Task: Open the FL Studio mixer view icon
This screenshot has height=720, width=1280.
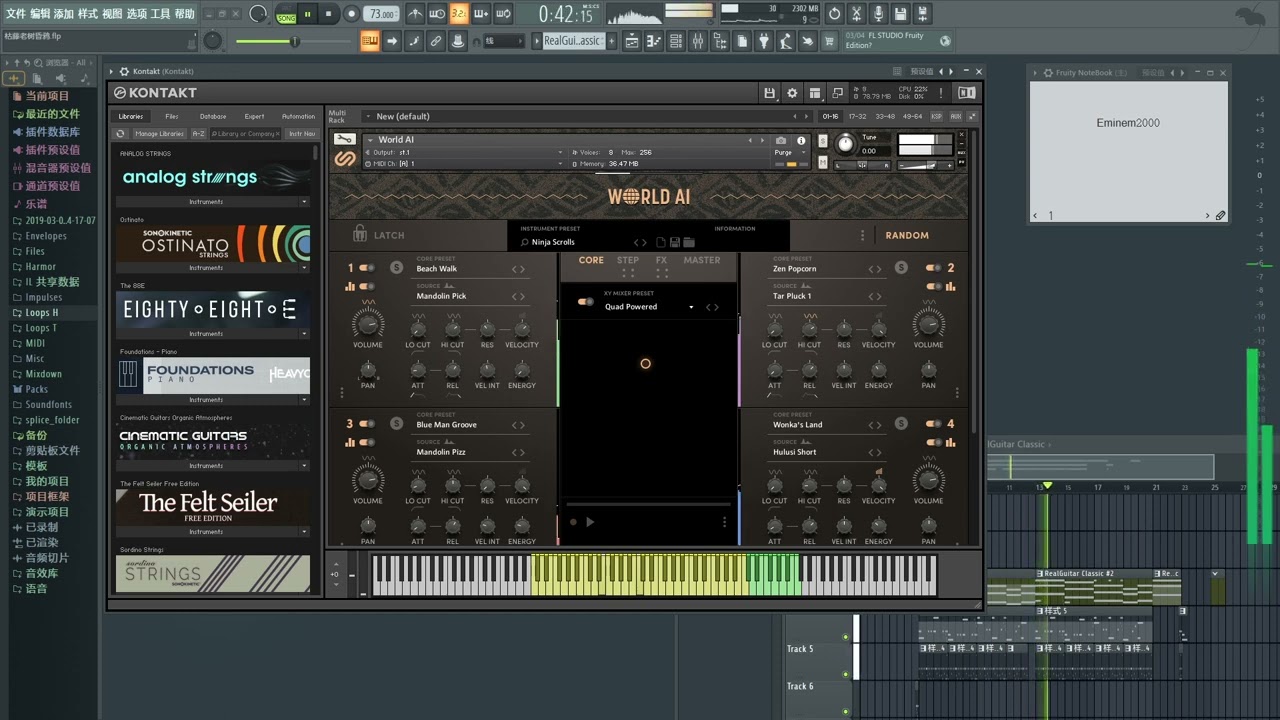Action: (x=698, y=41)
